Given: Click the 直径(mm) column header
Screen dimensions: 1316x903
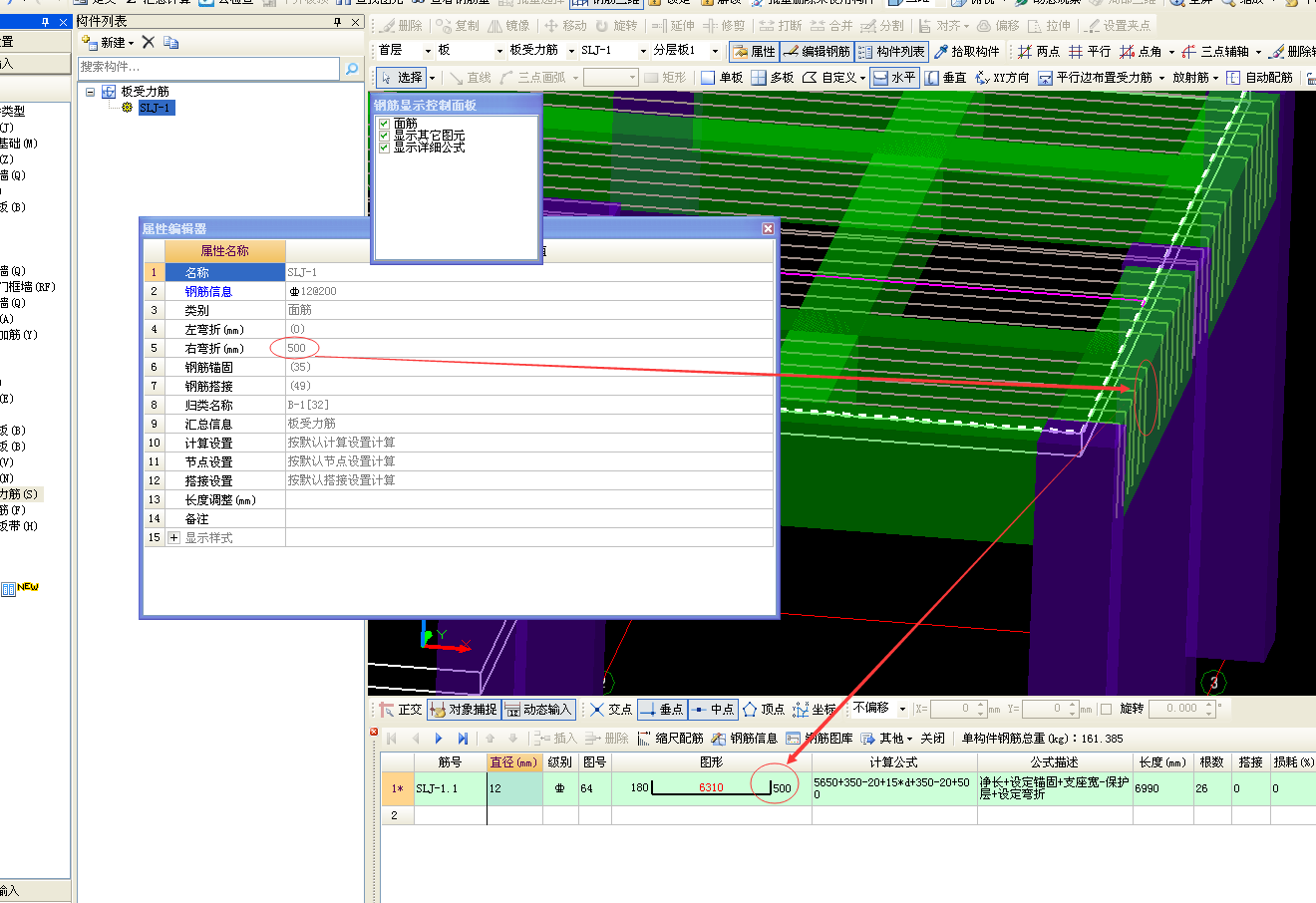Looking at the screenshot, I should coord(514,762).
